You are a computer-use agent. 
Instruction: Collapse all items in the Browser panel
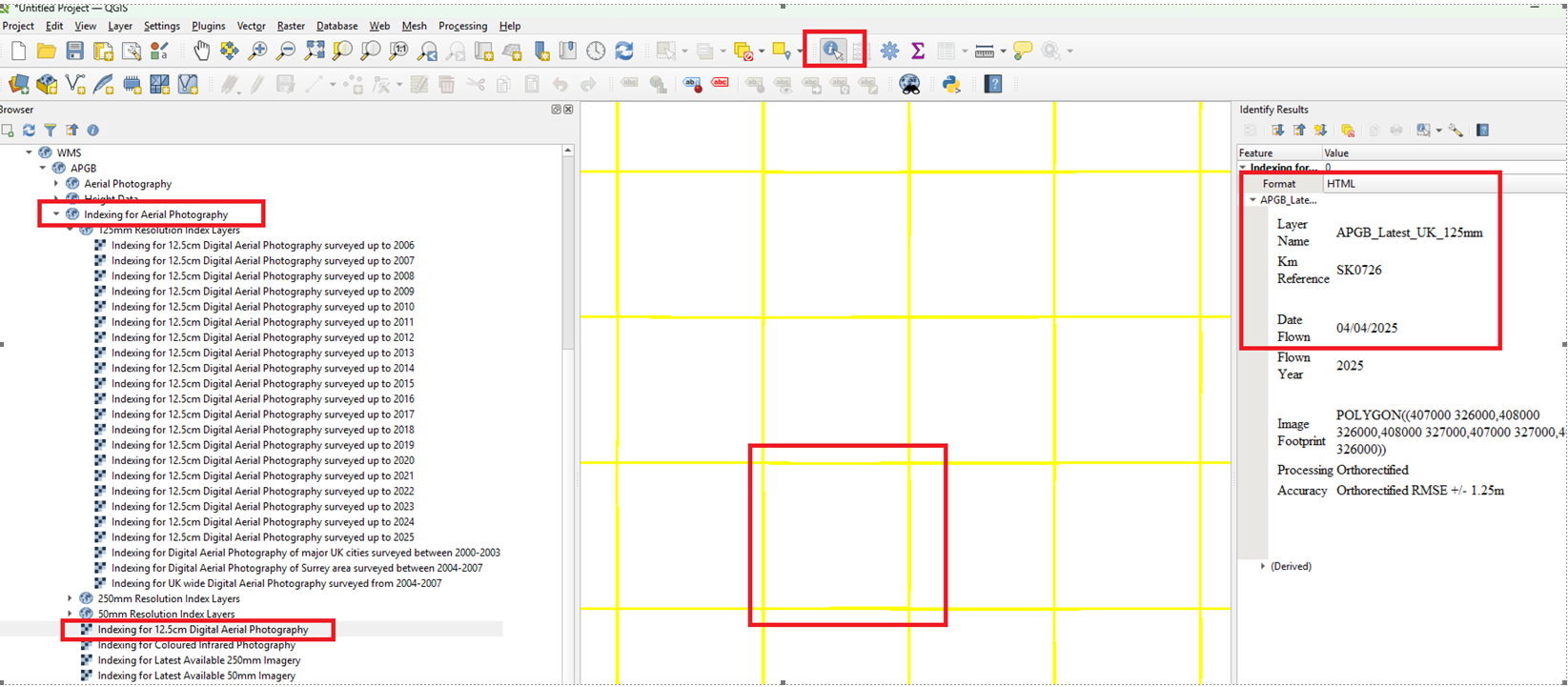[x=71, y=131]
